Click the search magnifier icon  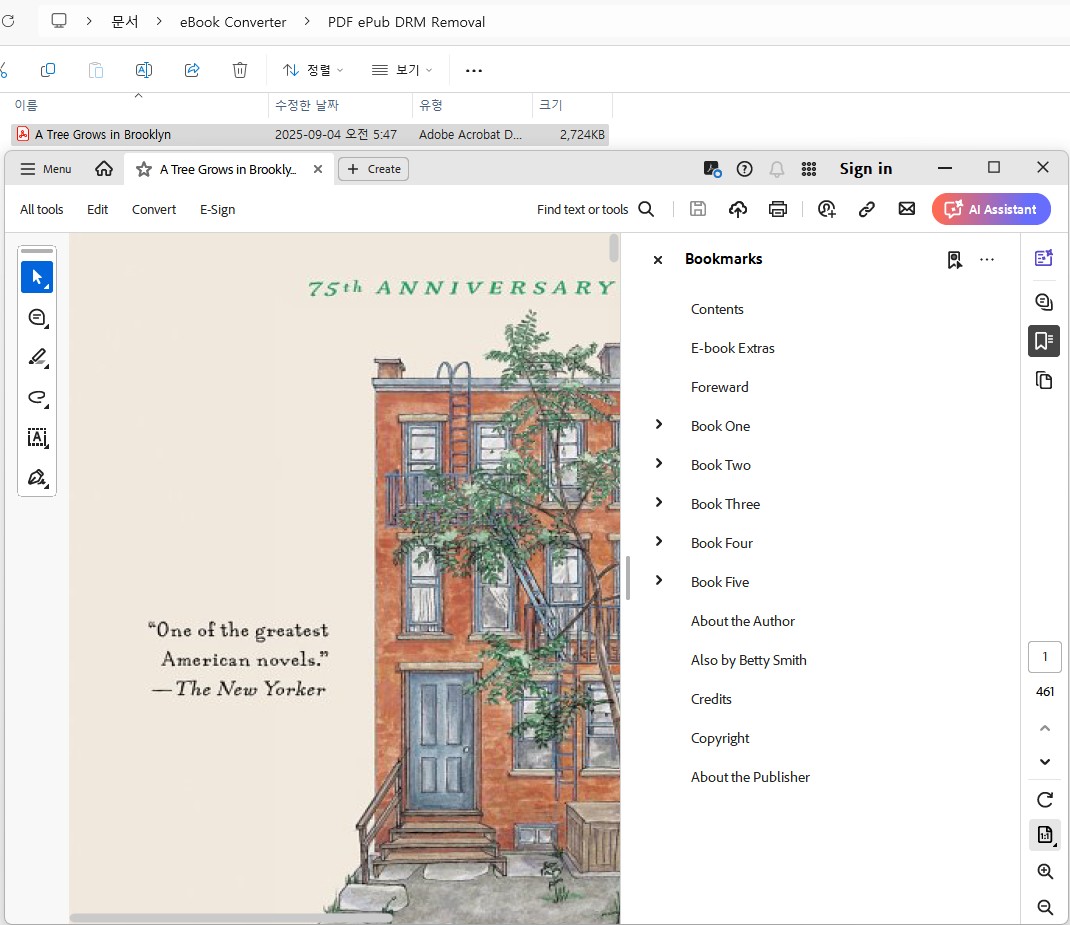646,209
